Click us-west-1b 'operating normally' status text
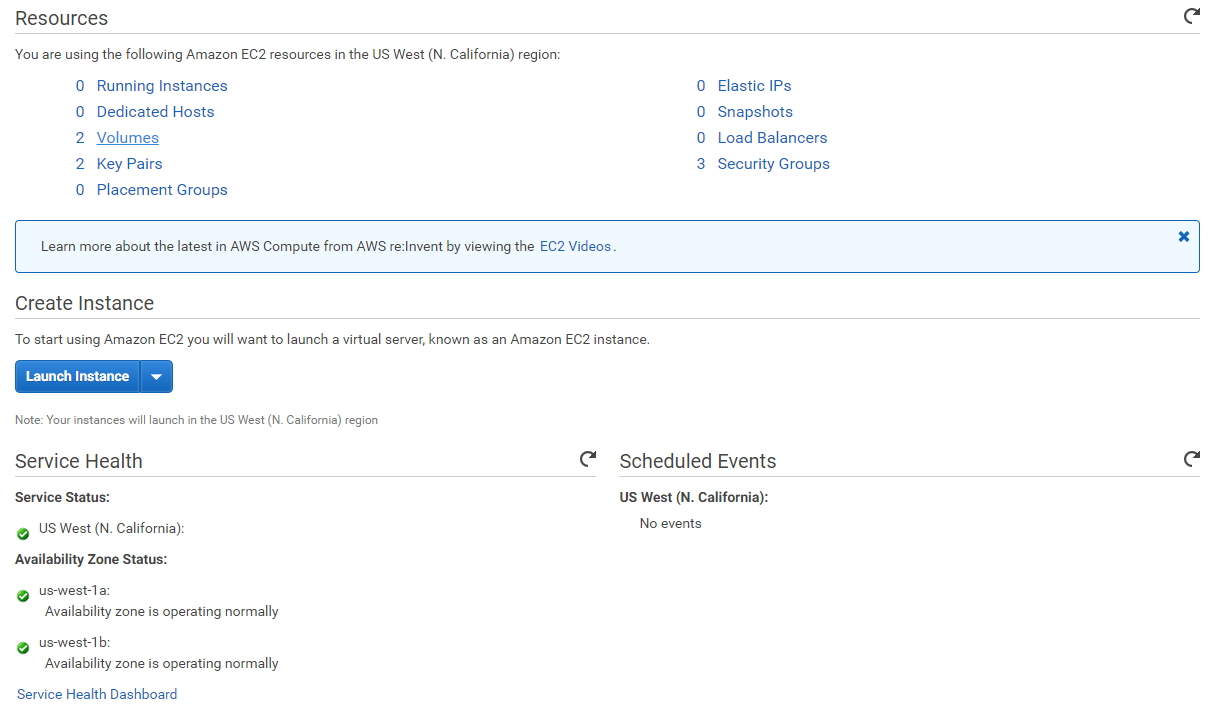 [x=162, y=663]
